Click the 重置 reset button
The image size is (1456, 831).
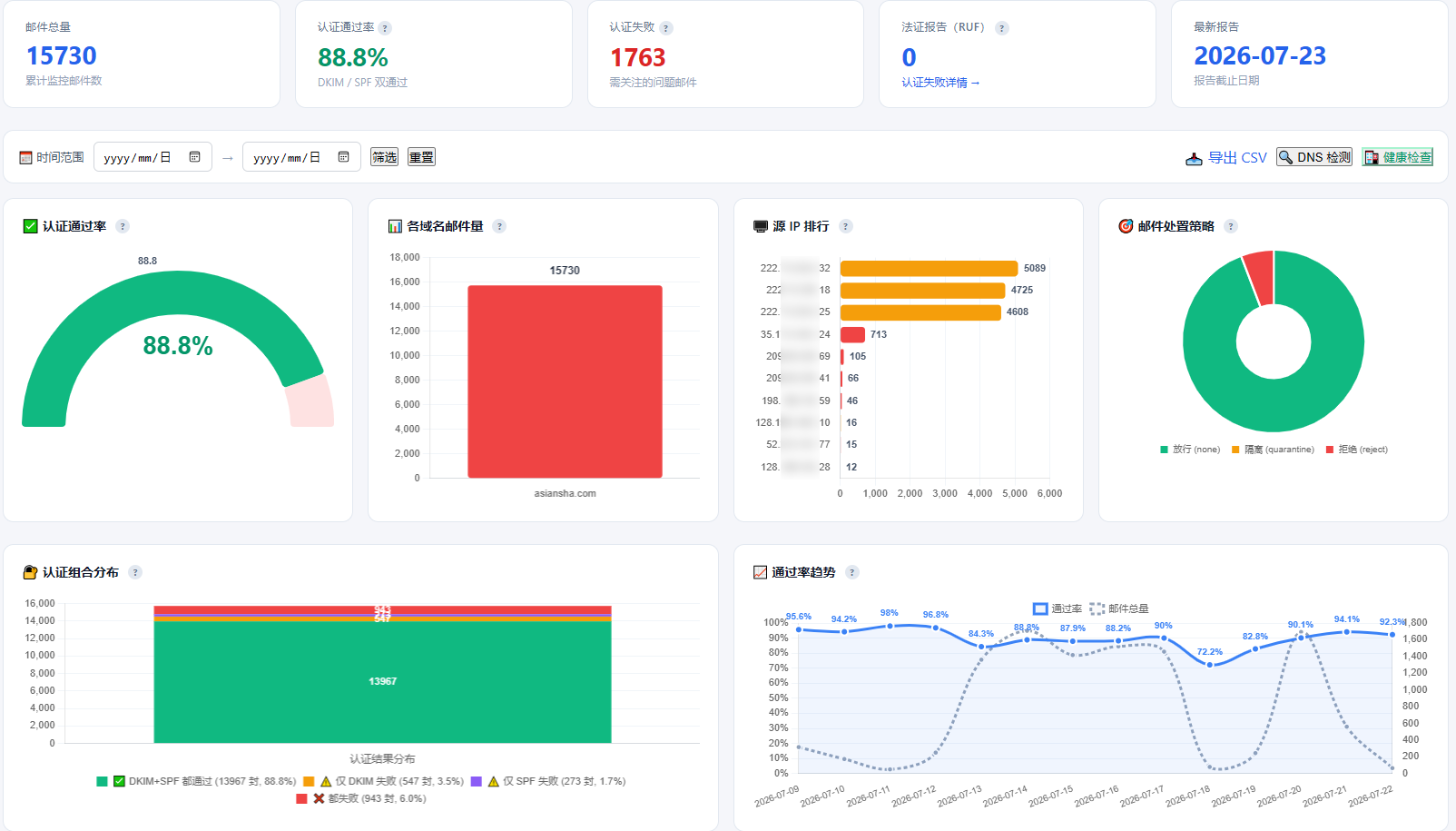pyautogui.click(x=421, y=157)
